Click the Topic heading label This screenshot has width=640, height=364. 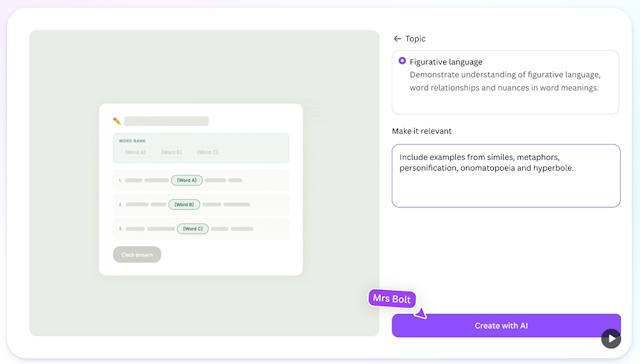415,39
